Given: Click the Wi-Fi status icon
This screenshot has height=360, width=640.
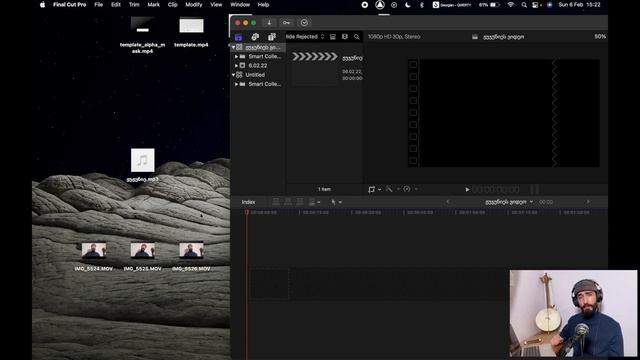Looking at the screenshot, I should click(511, 5).
